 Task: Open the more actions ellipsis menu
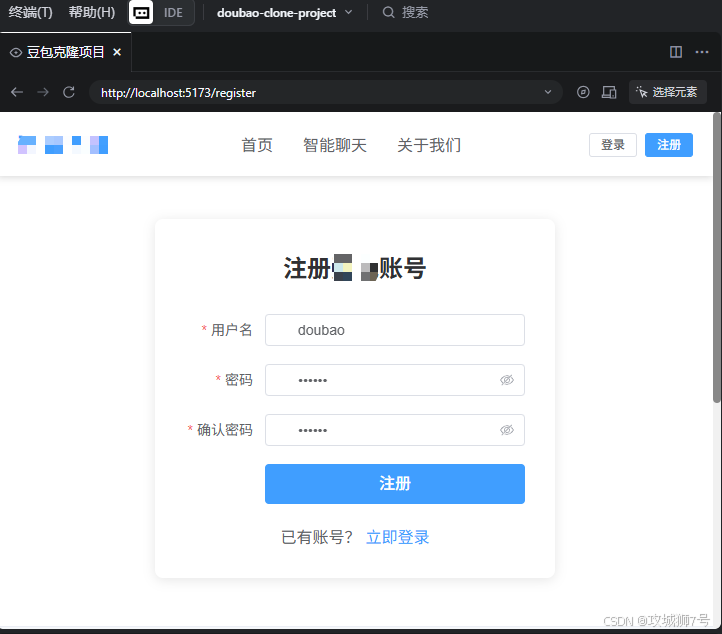(702, 52)
